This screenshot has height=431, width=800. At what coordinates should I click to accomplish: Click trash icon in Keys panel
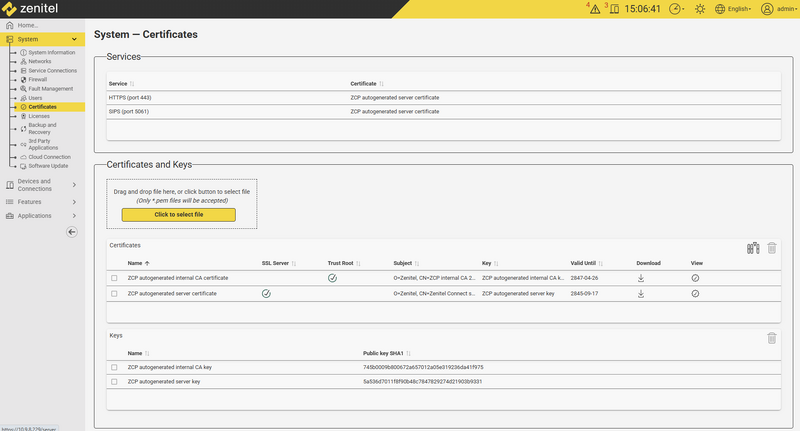[772, 338]
